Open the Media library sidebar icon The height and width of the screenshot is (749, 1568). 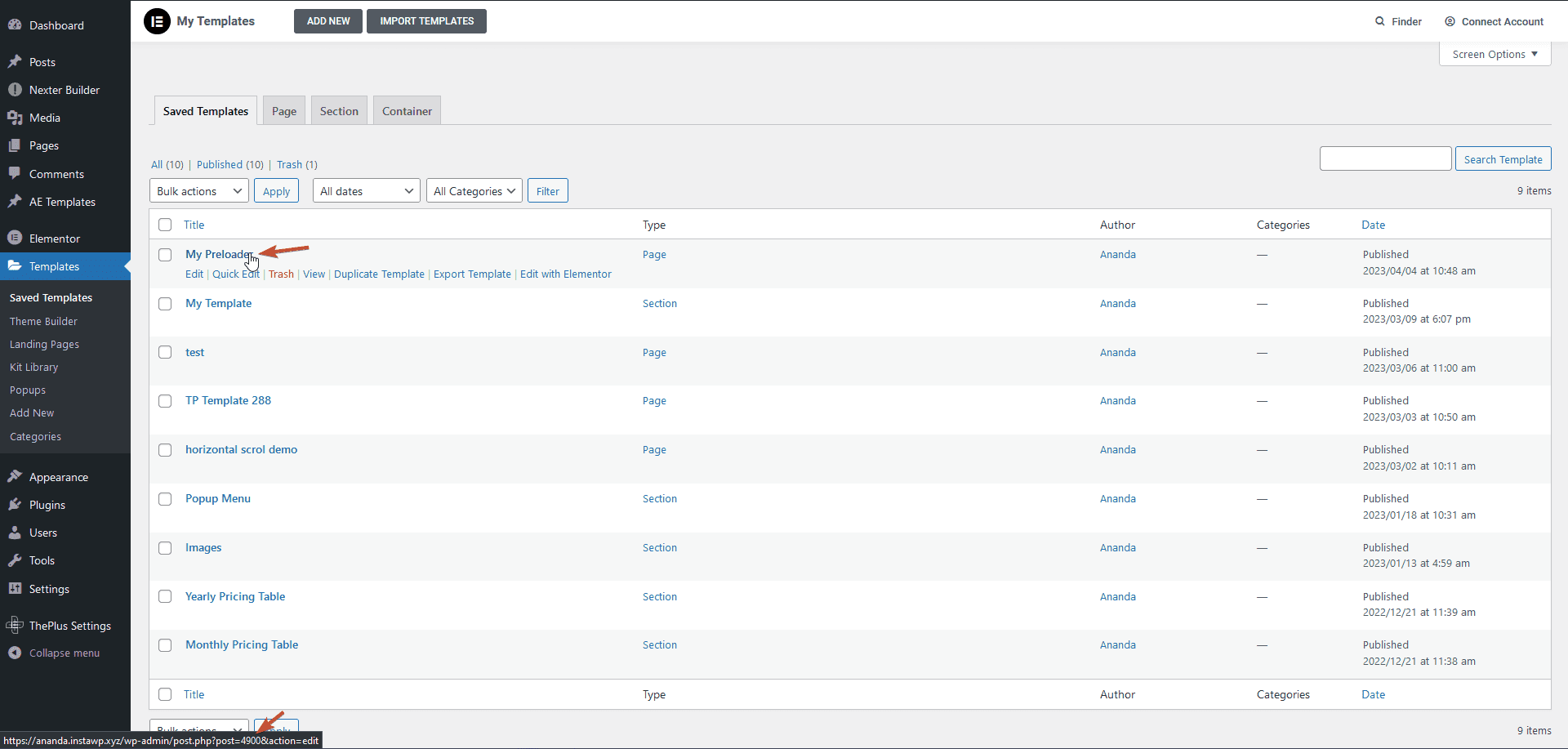[x=16, y=118]
